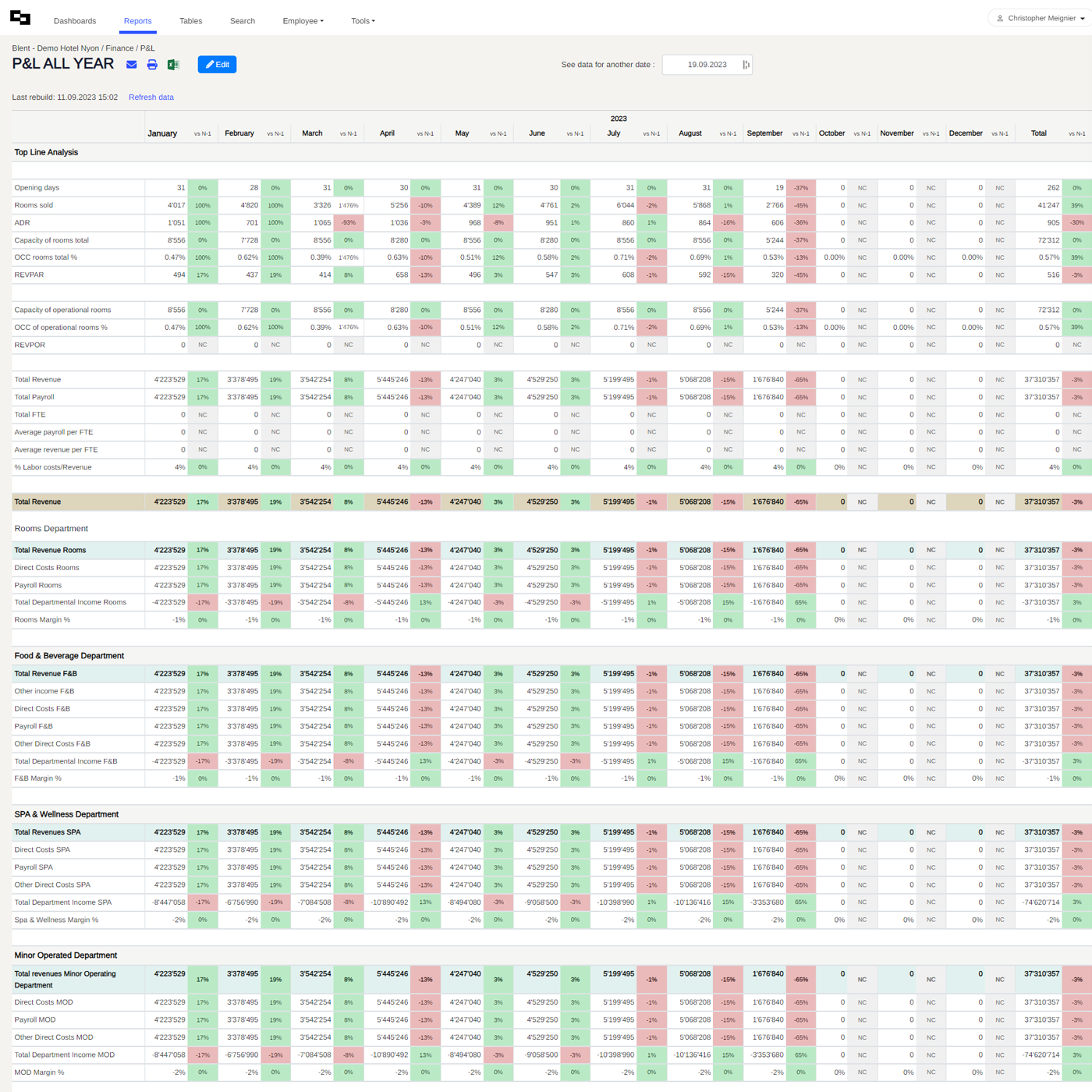
Task: Switch to the Dashboards tab
Action: click(75, 21)
